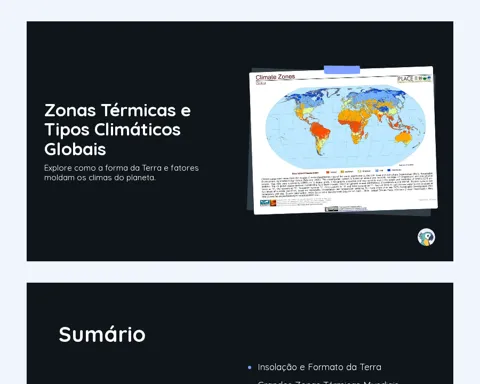Select the Sumário heading
480x384 pixels.
tap(102, 334)
